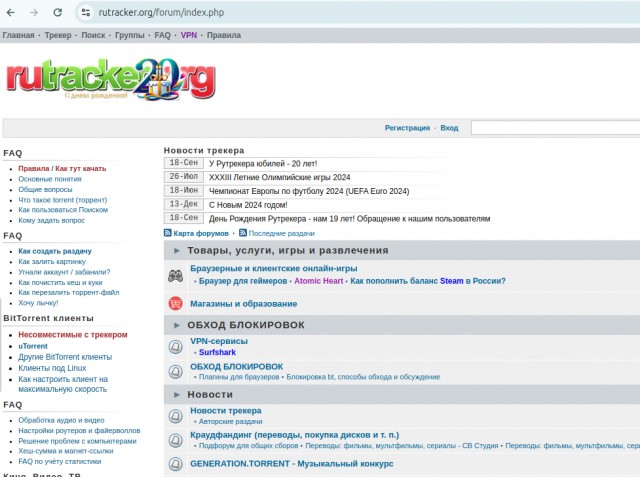640x477 pixels.
Task: Open Последние раздачи link
Action: coord(282,233)
